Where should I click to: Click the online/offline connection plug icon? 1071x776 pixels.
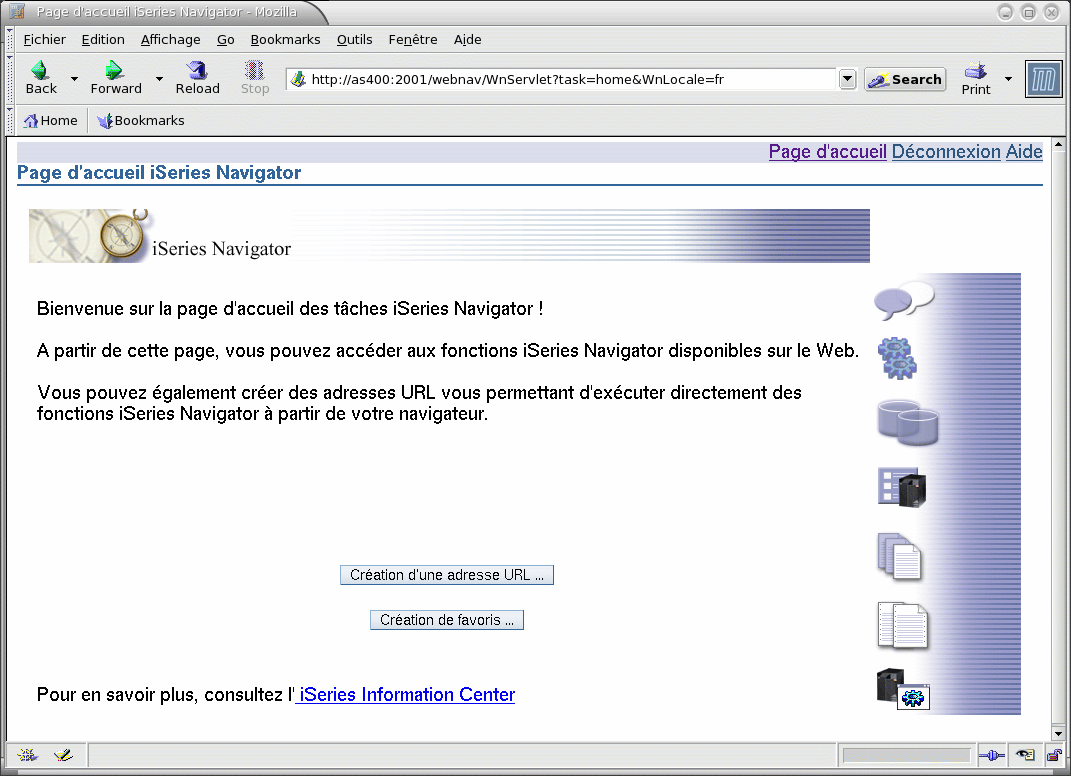991,755
